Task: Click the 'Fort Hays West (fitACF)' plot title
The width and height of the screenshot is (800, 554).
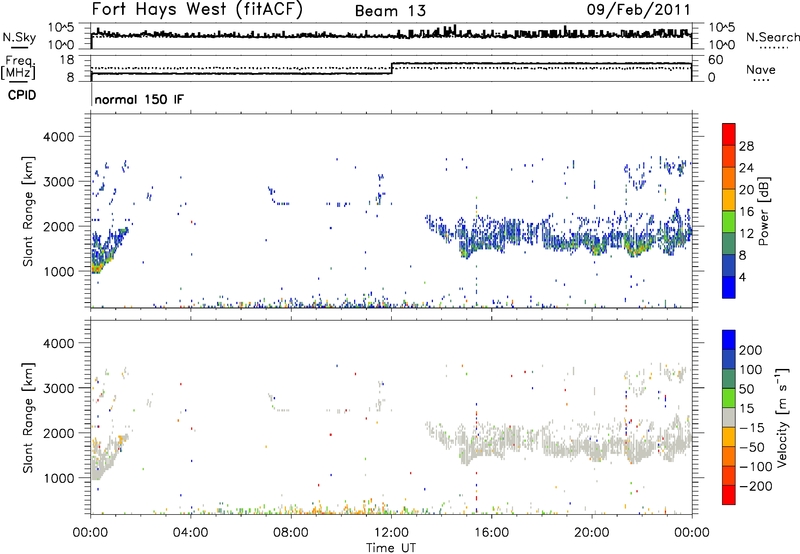Action: [x=197, y=10]
